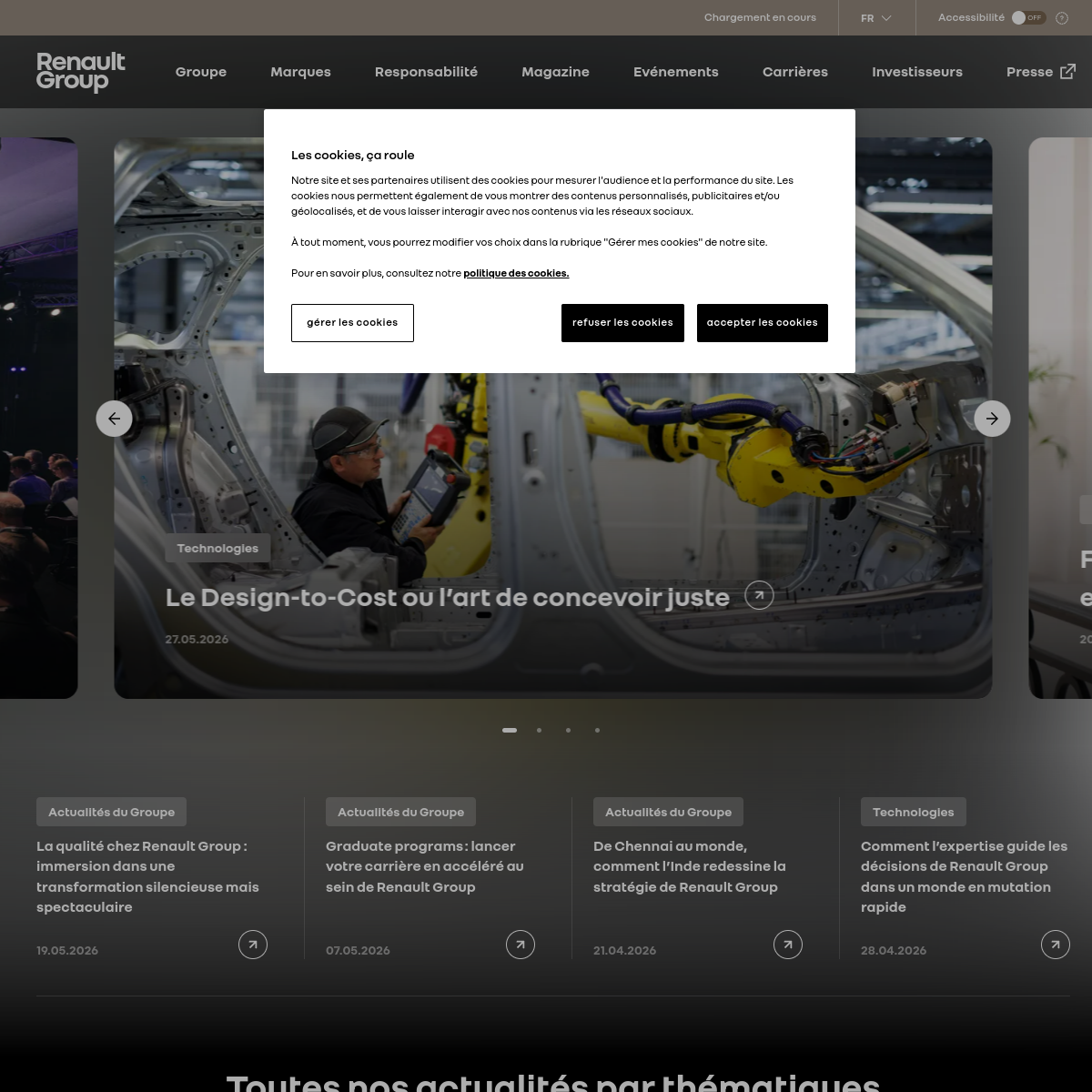The height and width of the screenshot is (1092, 1092).
Task: Click the Les cookies, ça roule heading
Action: tap(352, 155)
